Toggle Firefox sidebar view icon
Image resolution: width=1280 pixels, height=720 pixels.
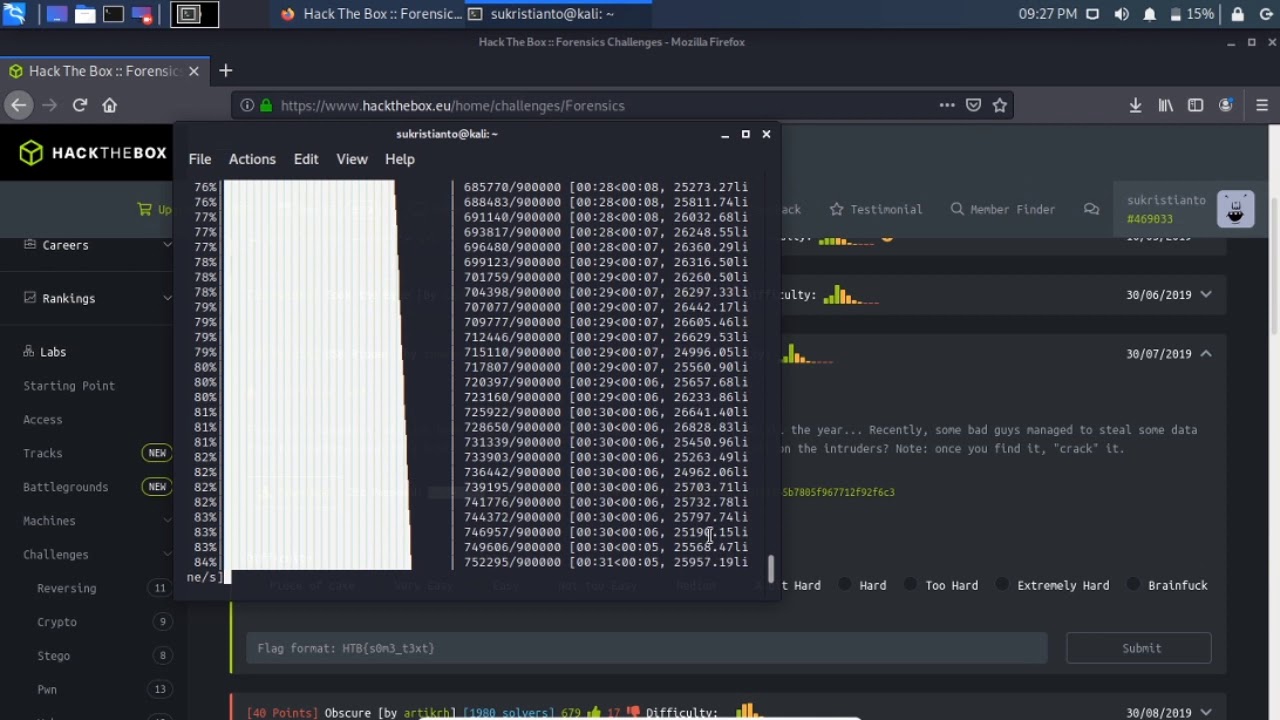pyautogui.click(x=1195, y=105)
